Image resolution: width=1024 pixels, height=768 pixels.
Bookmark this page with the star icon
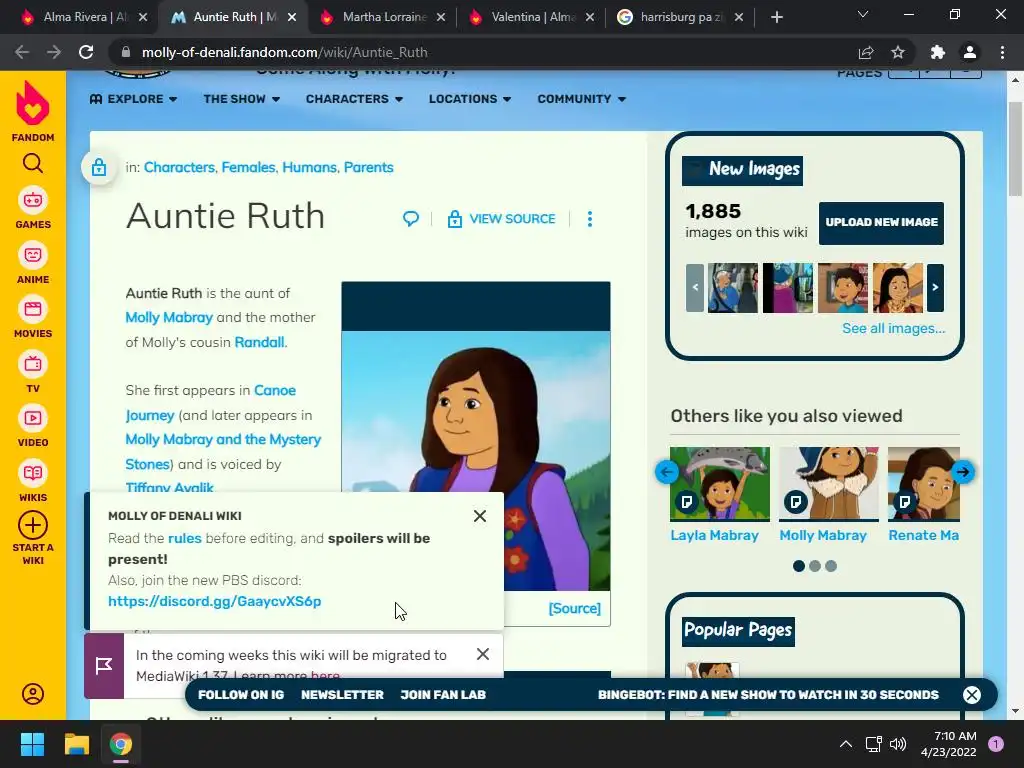tap(898, 52)
